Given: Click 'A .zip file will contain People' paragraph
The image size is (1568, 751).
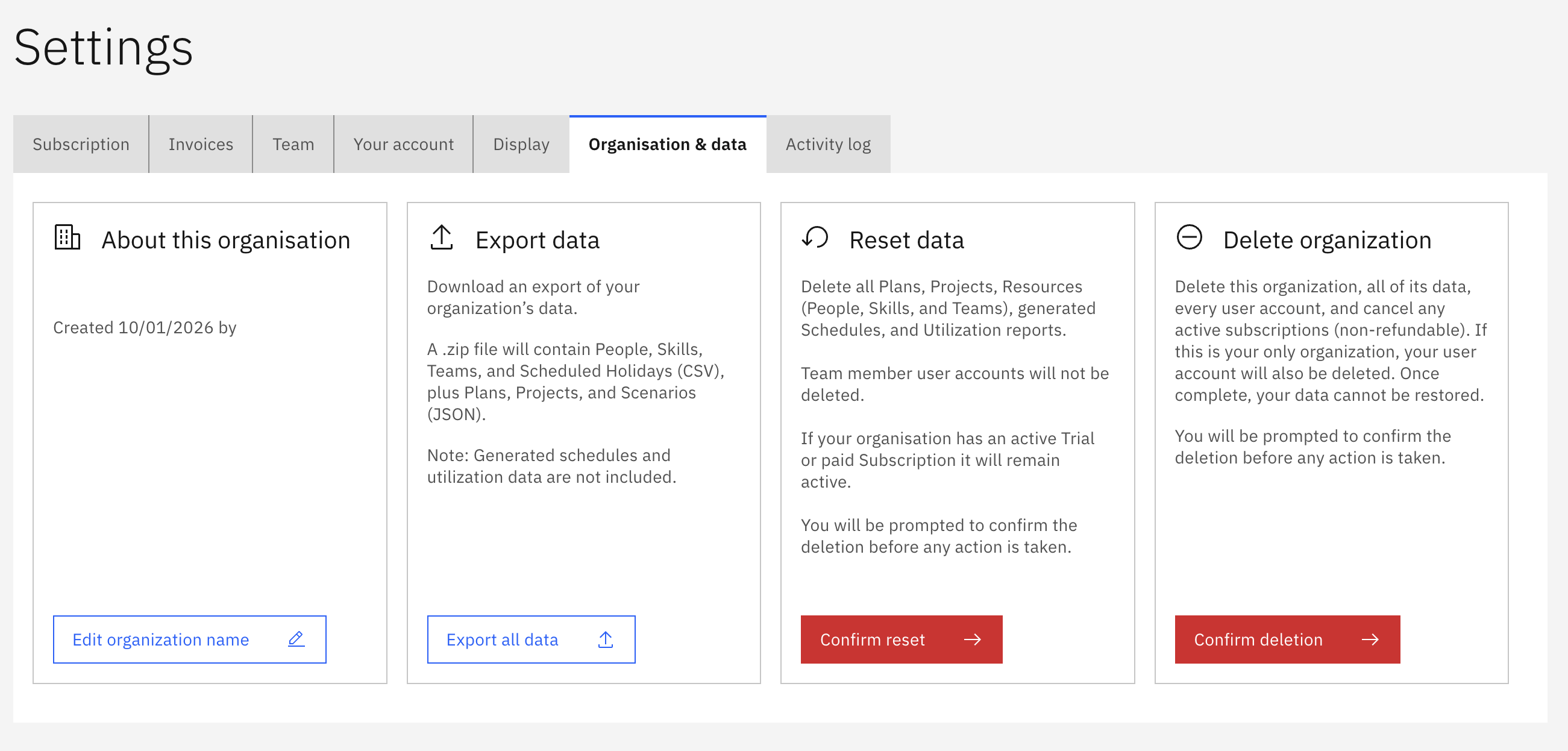Looking at the screenshot, I should [576, 382].
